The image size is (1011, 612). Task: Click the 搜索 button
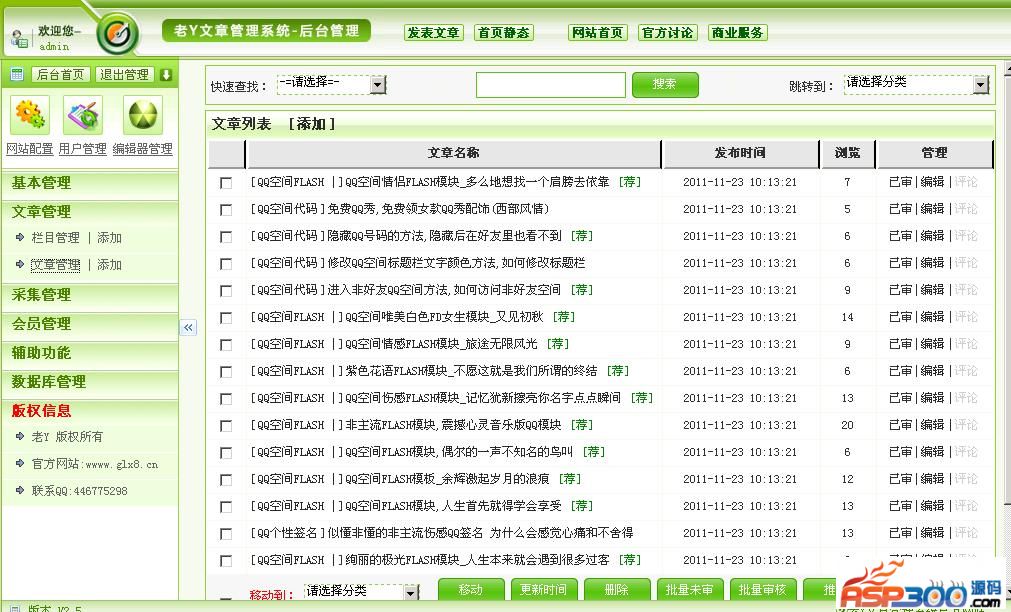click(x=665, y=84)
